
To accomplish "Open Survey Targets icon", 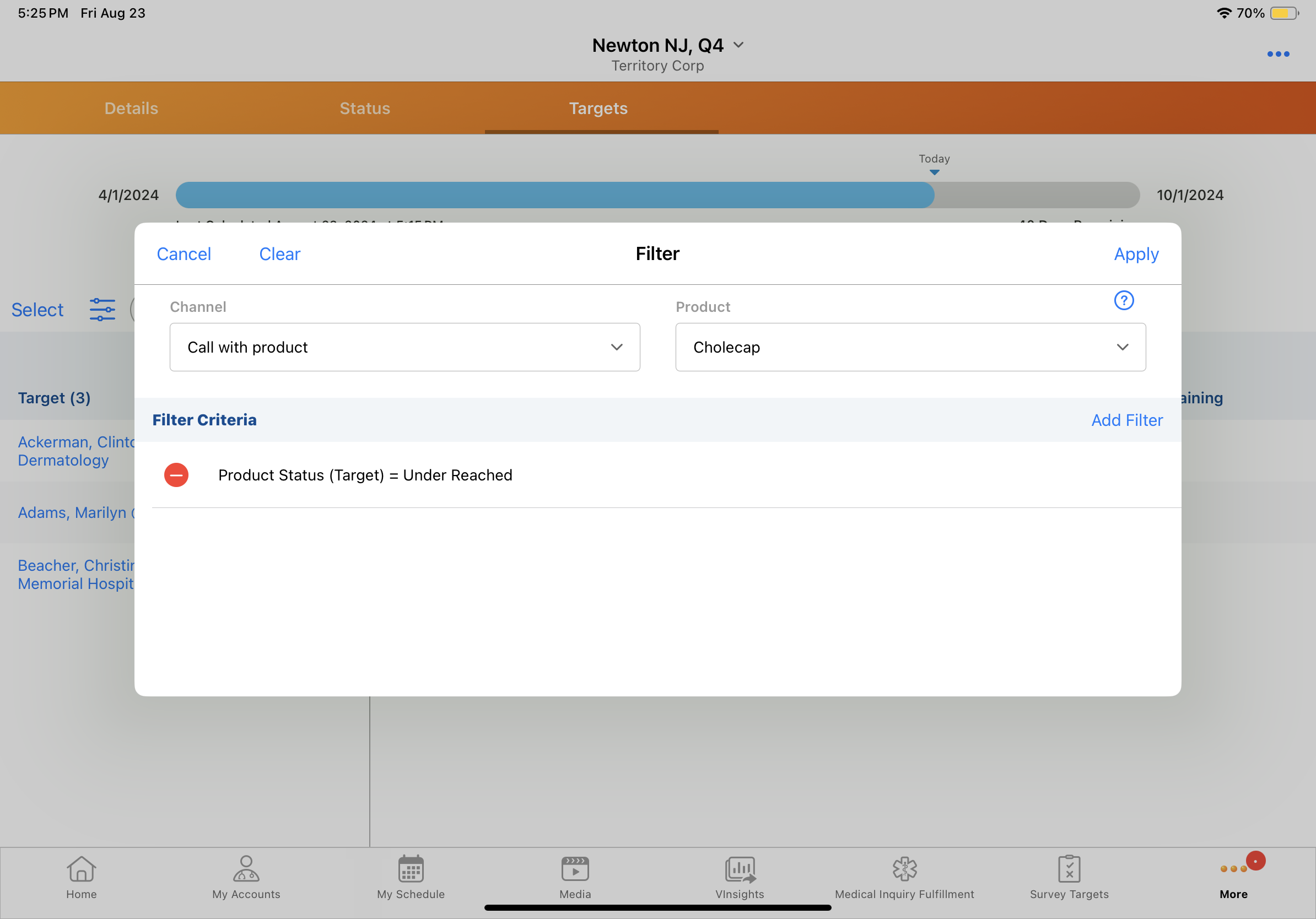I will 1069,870.
